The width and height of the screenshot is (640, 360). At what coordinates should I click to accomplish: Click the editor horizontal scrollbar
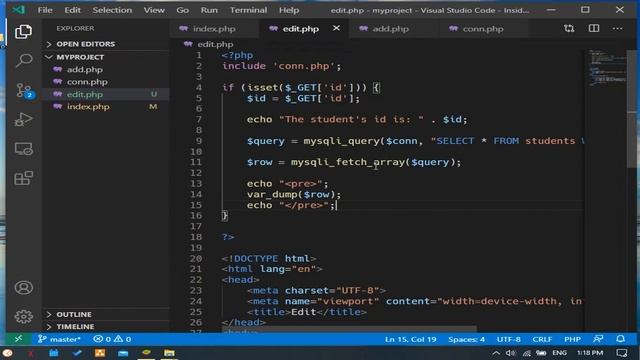point(349,329)
